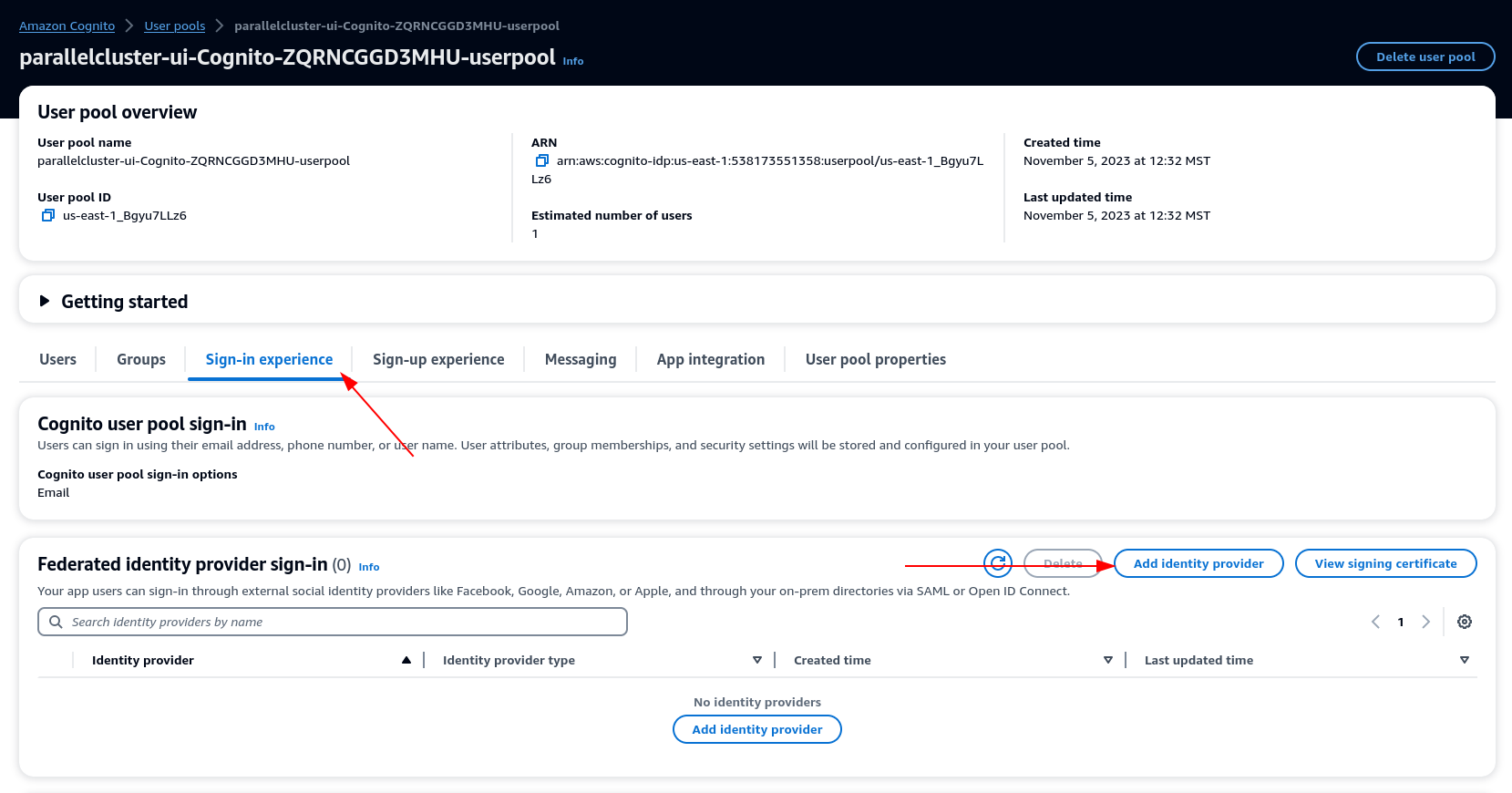Open identity provider table settings gear
The image size is (1512, 793).
point(1464,622)
